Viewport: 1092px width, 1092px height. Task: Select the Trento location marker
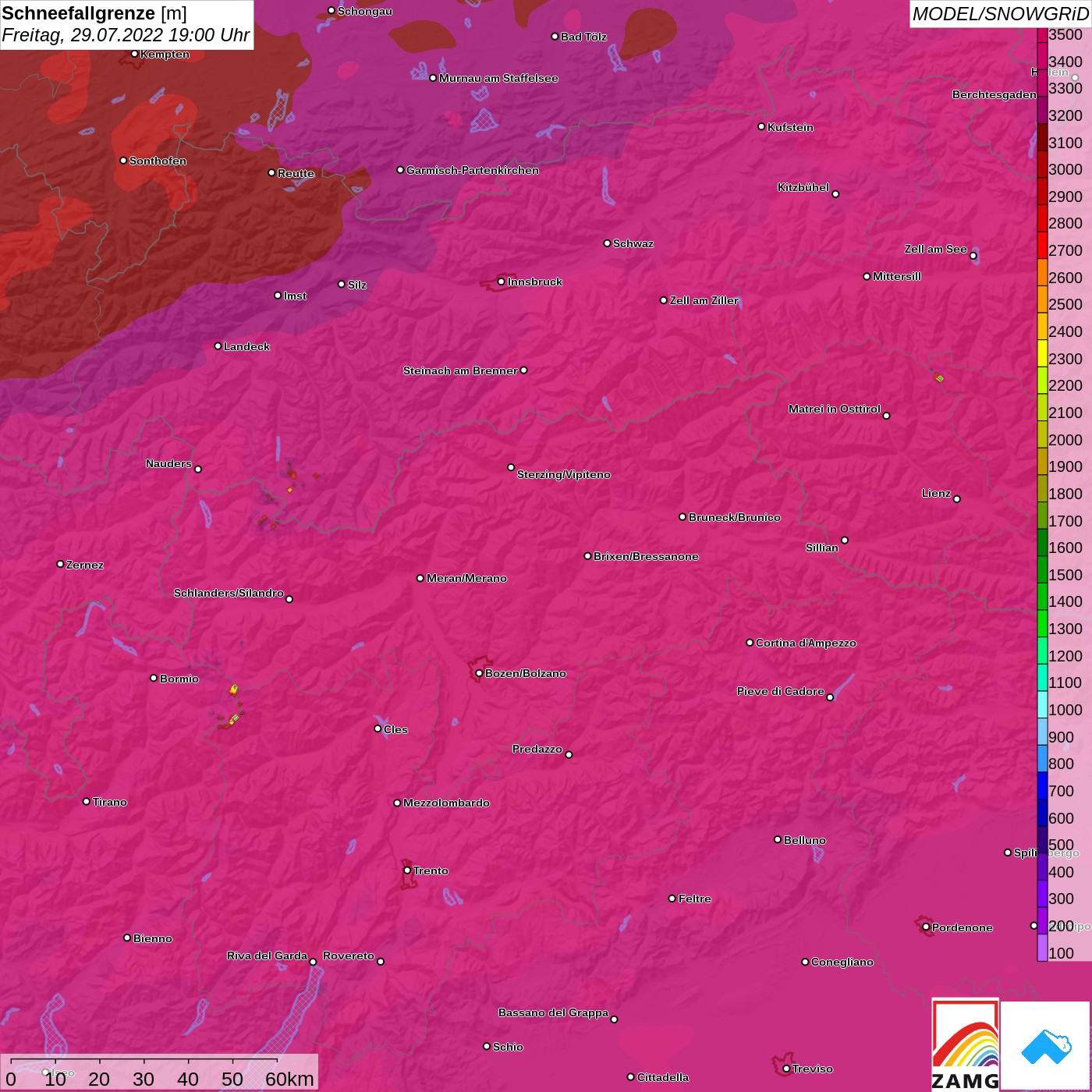(x=407, y=870)
